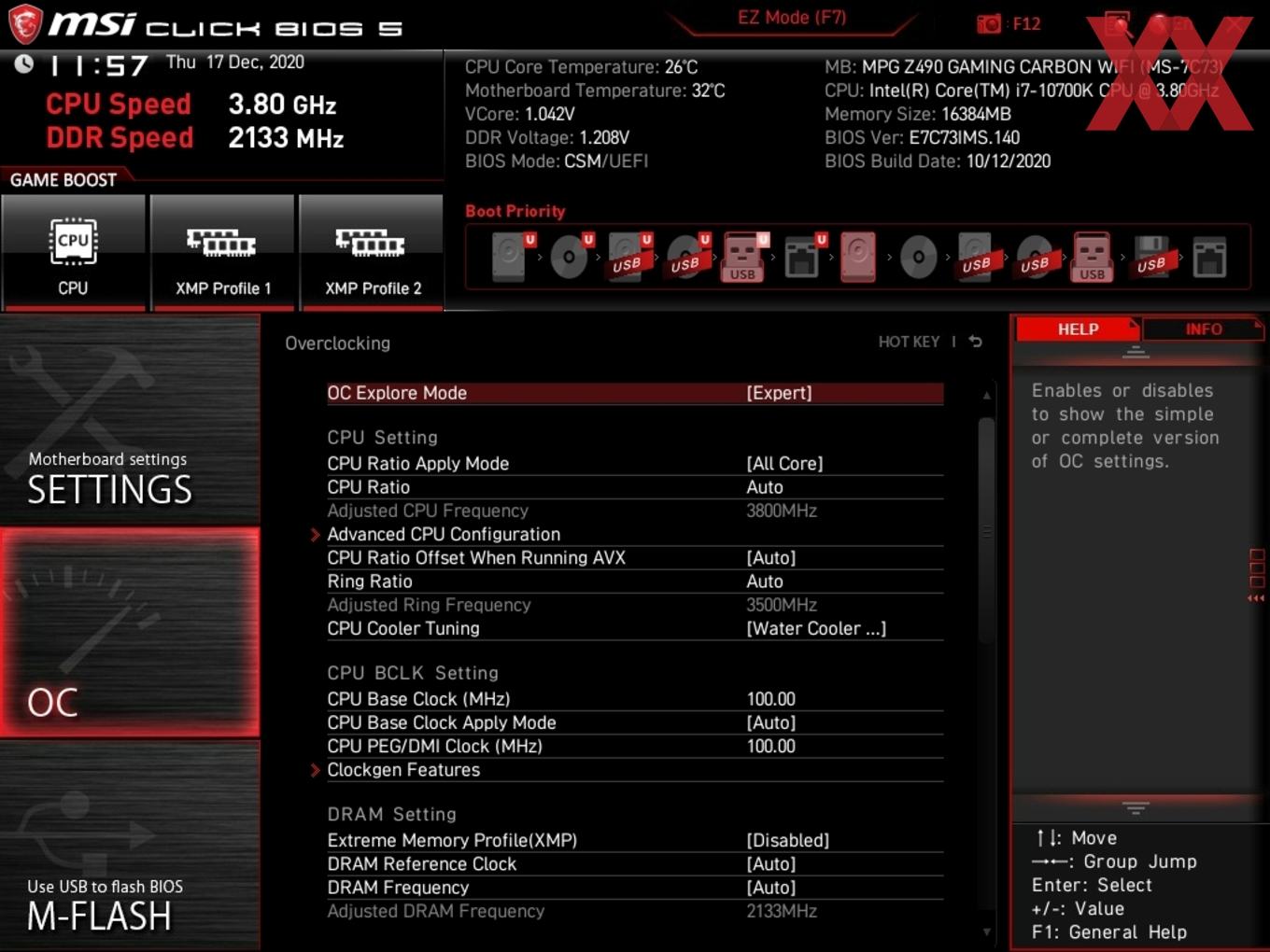The height and width of the screenshot is (952, 1270).
Task: Select the UEFI CD/DVD boot device icon
Action: coord(570,257)
